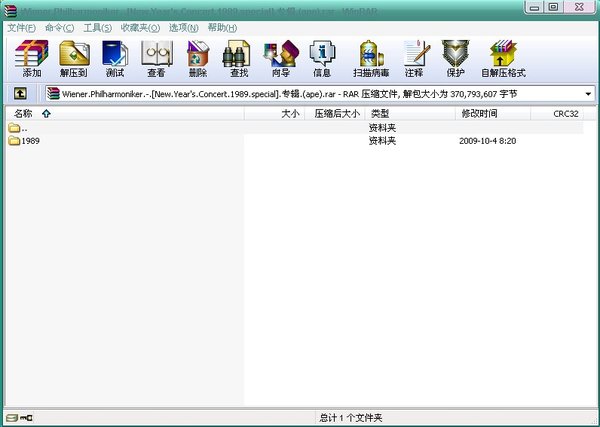Click 扫描病毒 (Virus Scan) icon
This screenshot has width=600, height=427.
coord(371,59)
